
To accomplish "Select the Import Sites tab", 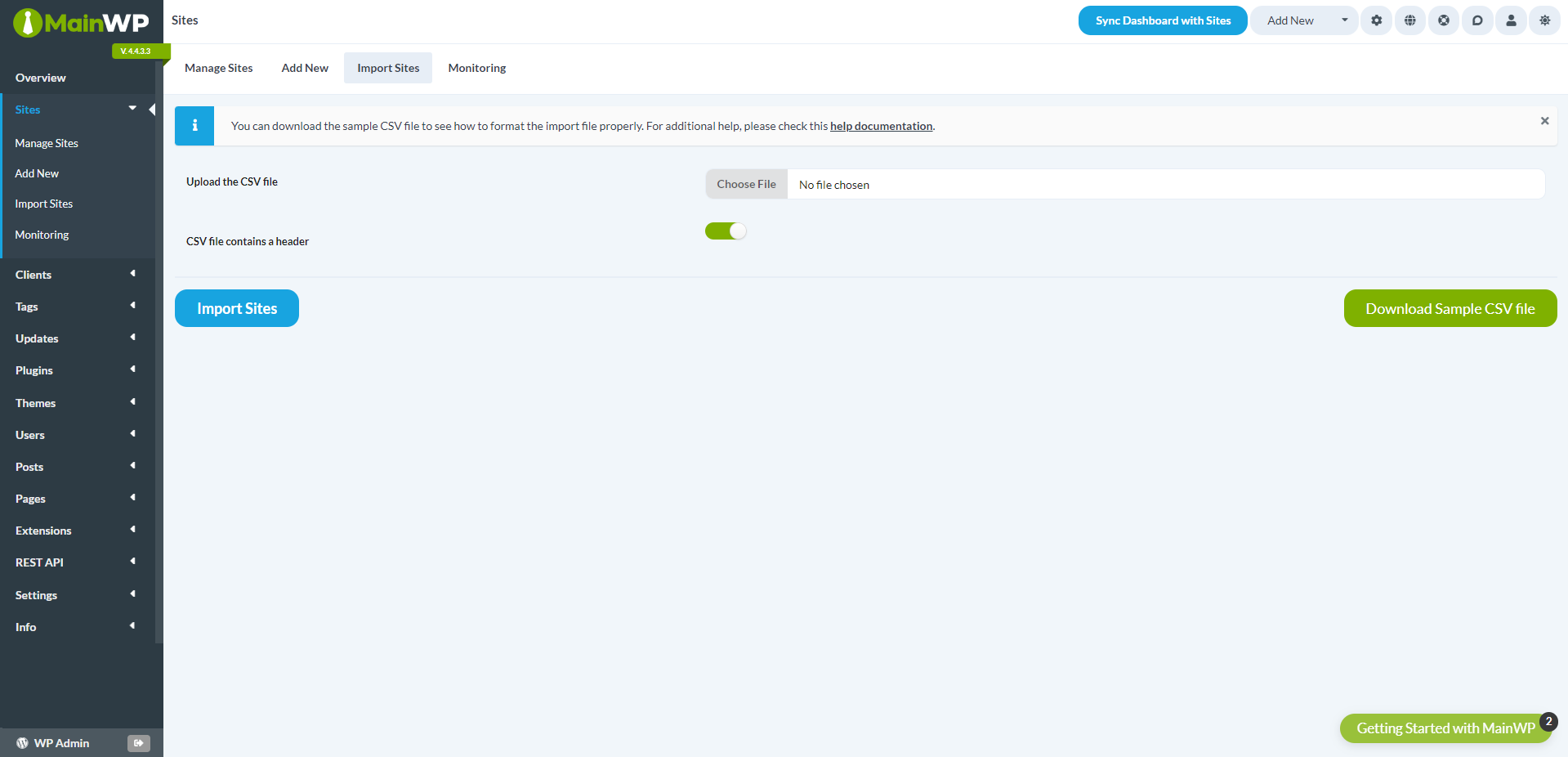I will point(388,68).
